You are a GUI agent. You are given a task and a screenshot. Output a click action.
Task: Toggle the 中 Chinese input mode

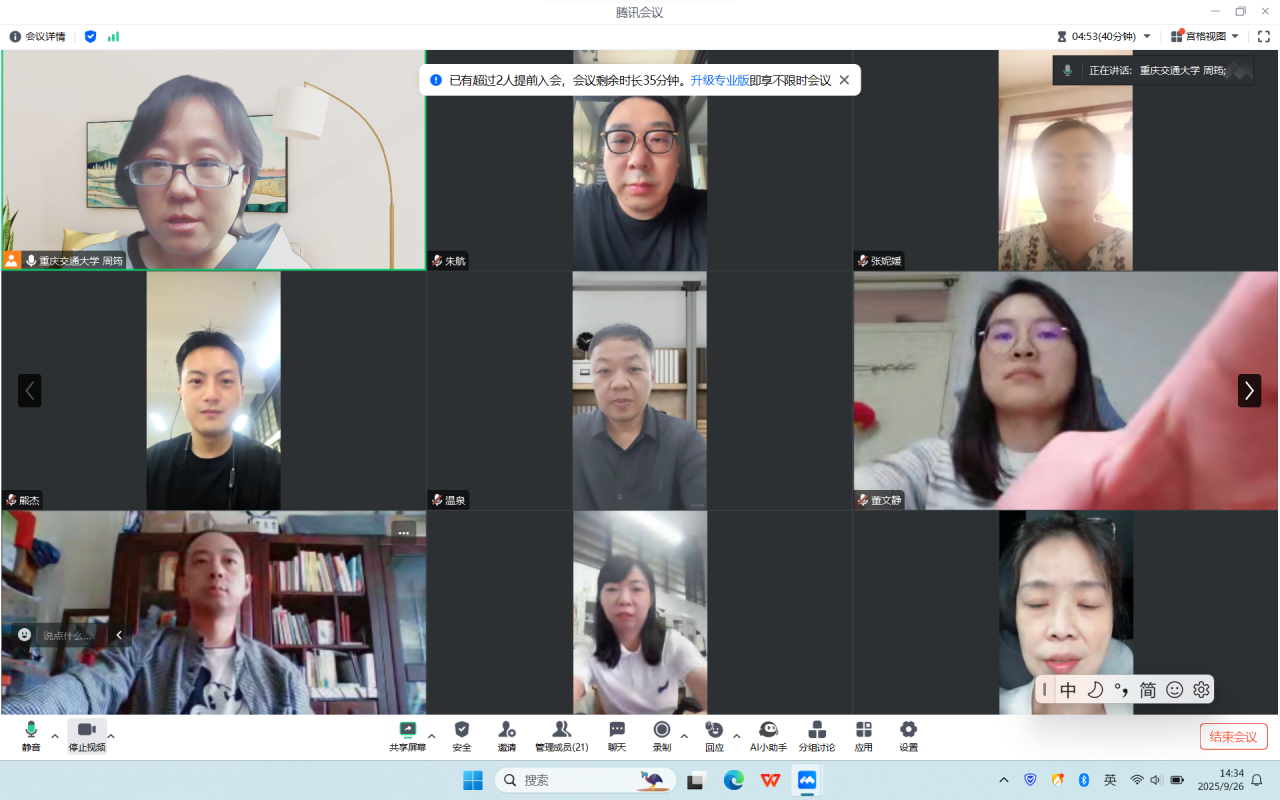tap(1068, 690)
